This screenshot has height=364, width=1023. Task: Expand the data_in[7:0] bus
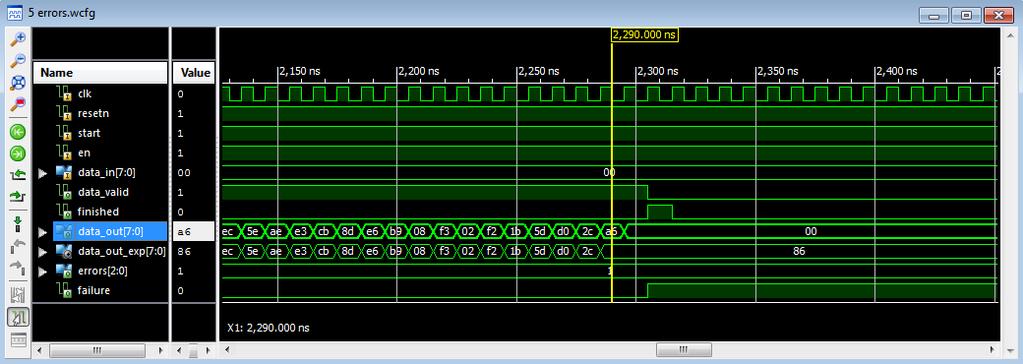(x=43, y=173)
